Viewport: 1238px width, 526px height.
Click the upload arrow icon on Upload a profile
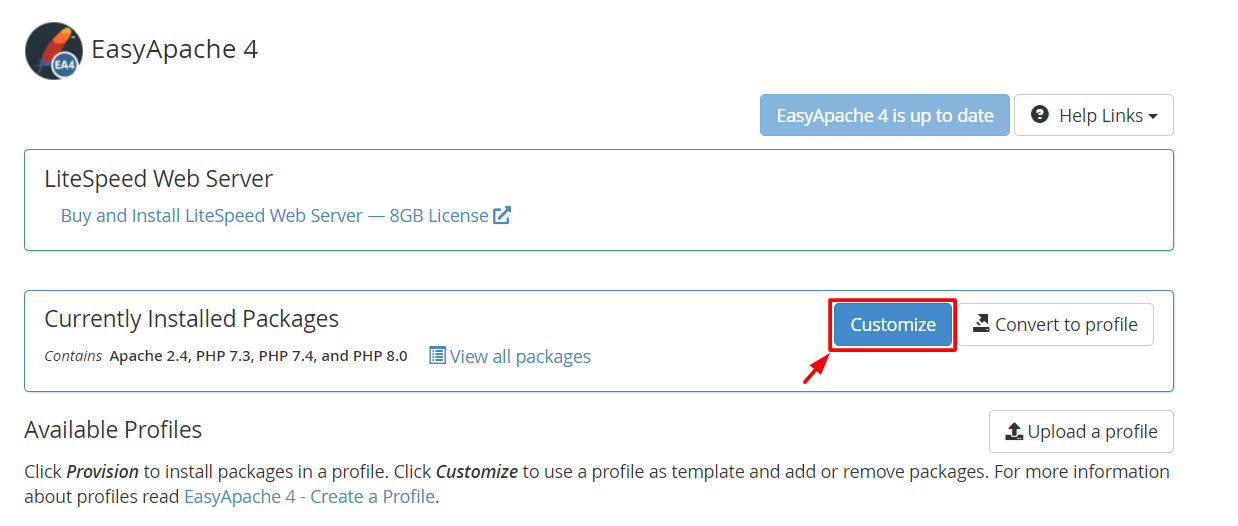(x=1014, y=431)
